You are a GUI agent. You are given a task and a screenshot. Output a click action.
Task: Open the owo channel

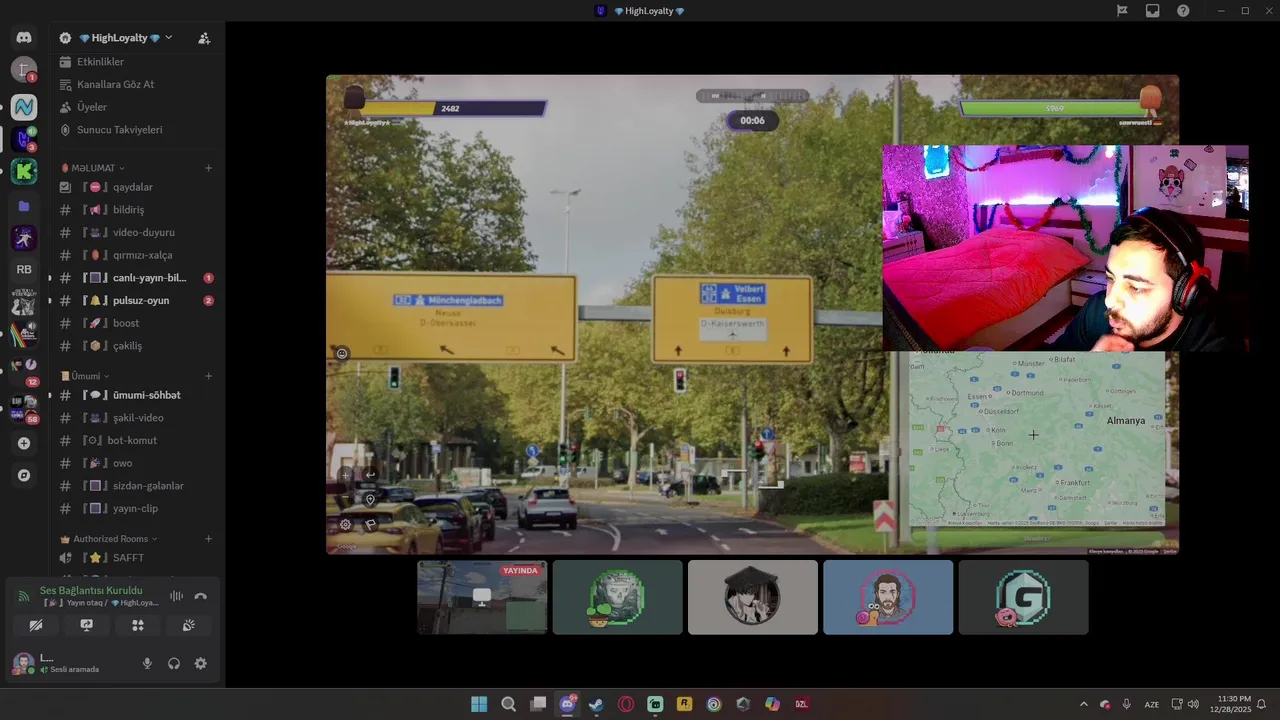pos(137,463)
